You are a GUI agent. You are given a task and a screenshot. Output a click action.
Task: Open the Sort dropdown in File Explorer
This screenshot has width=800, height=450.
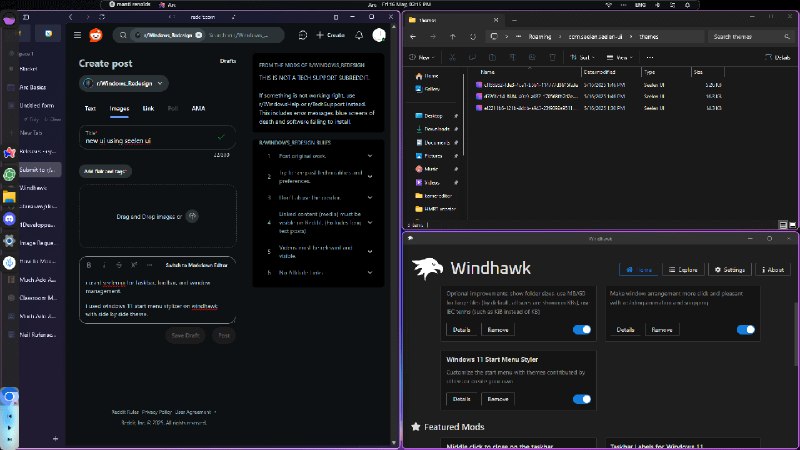point(582,58)
